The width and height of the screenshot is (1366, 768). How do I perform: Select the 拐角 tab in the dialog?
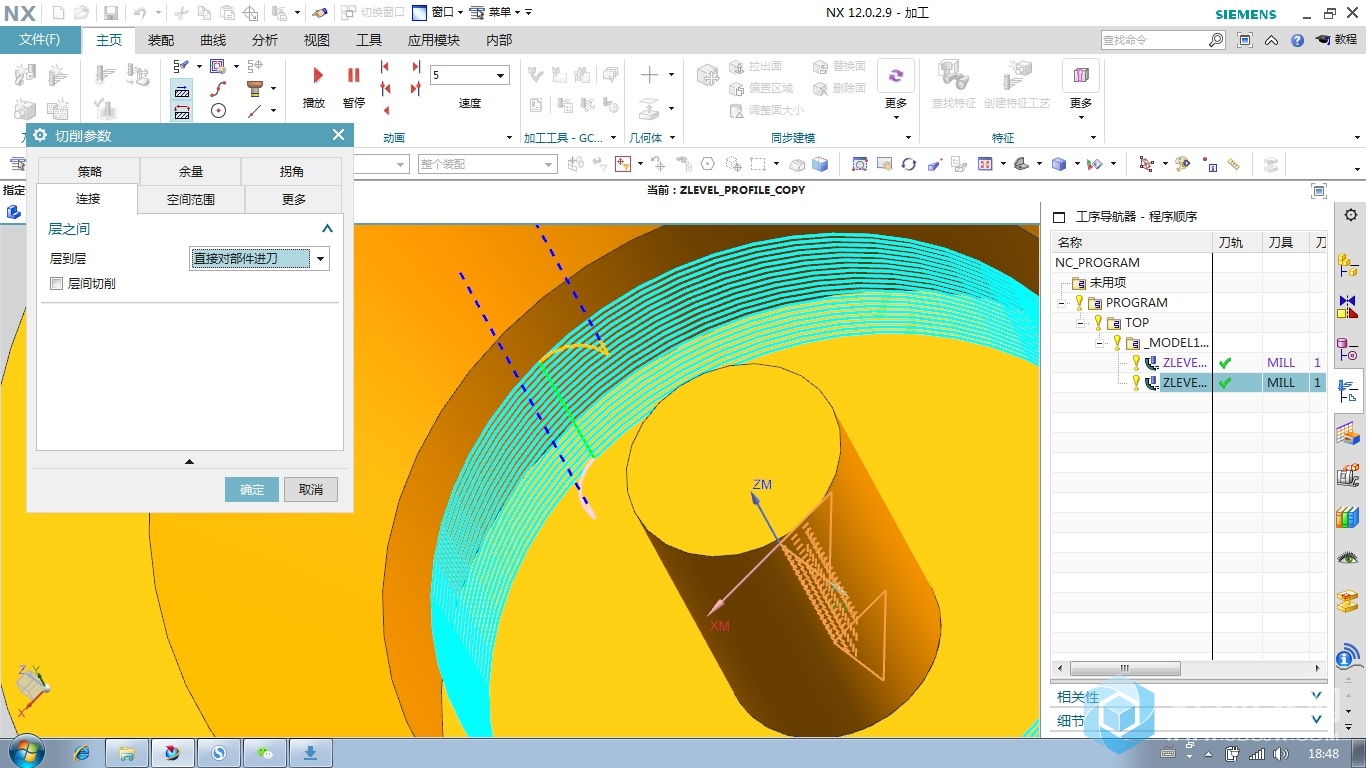[292, 172]
